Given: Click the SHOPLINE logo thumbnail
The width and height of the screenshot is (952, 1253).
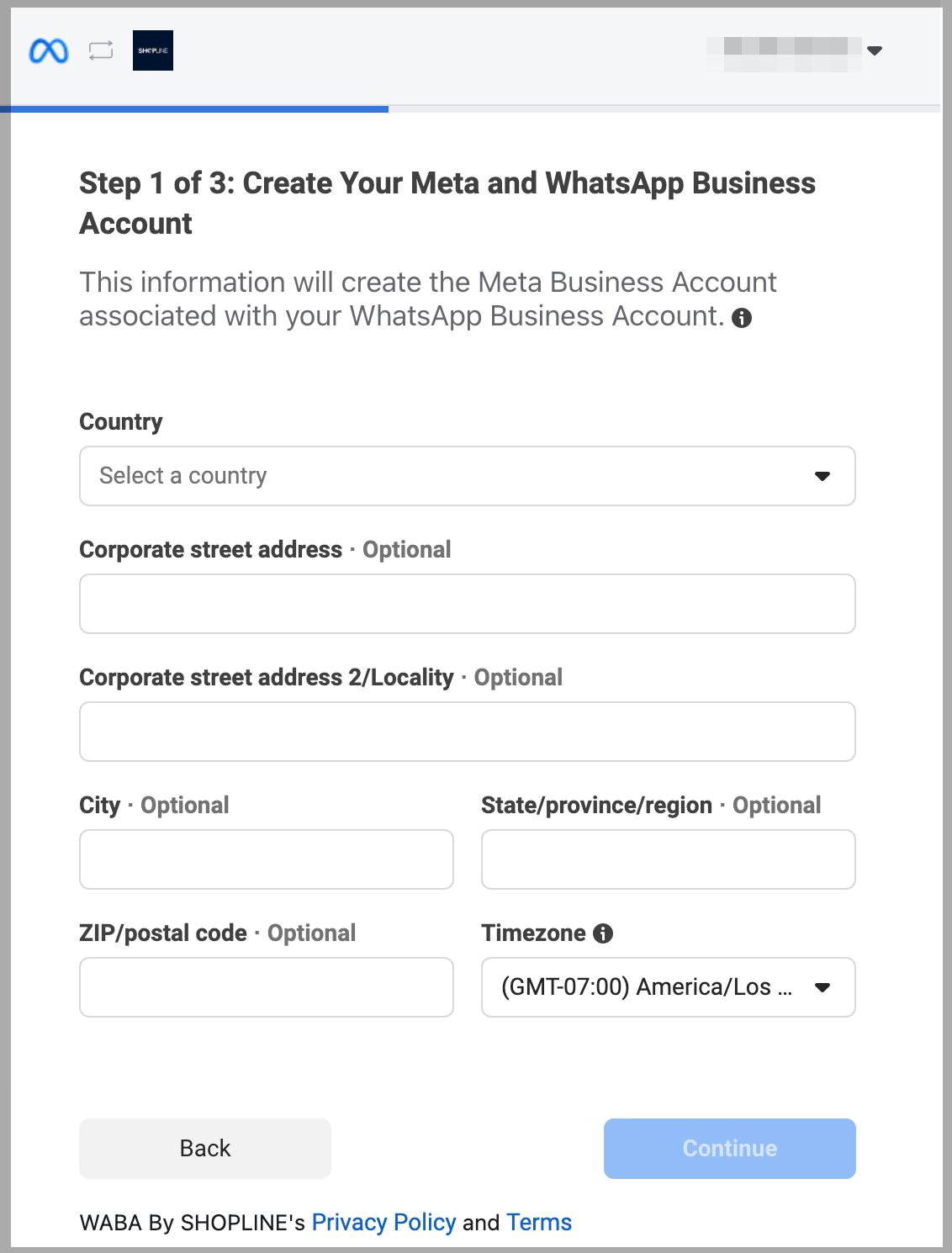Looking at the screenshot, I should (153, 50).
